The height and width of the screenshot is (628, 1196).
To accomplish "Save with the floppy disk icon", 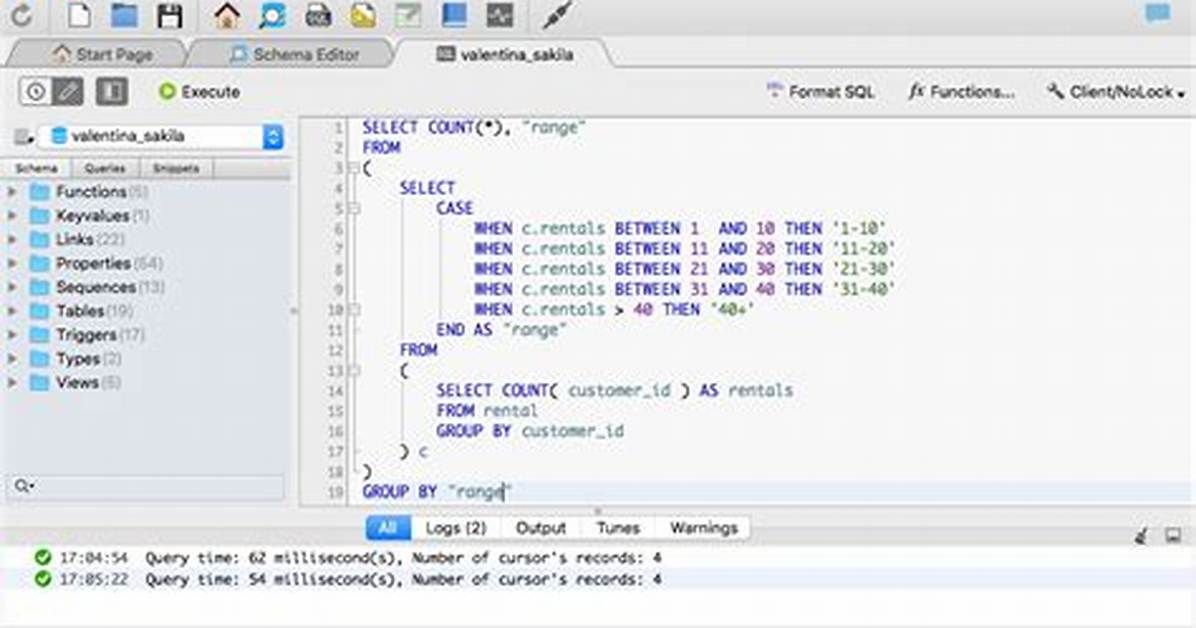I will pyautogui.click(x=169, y=14).
